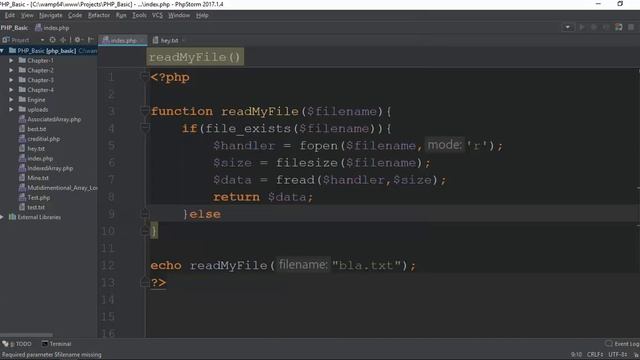Open the Code menu
This screenshot has height=360, width=640.
[x=75, y=15]
